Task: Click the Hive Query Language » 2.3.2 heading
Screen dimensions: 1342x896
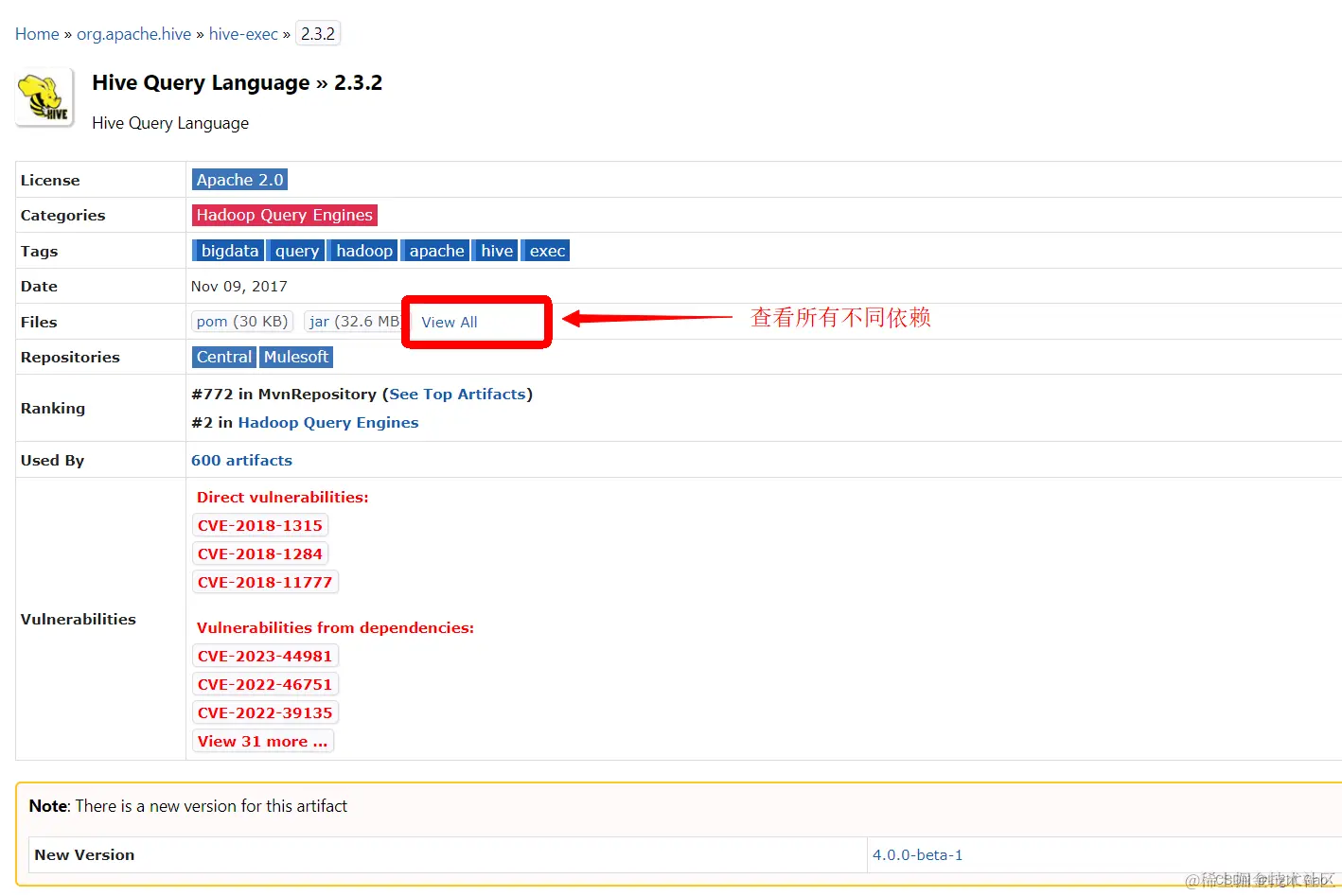Action: tap(238, 82)
